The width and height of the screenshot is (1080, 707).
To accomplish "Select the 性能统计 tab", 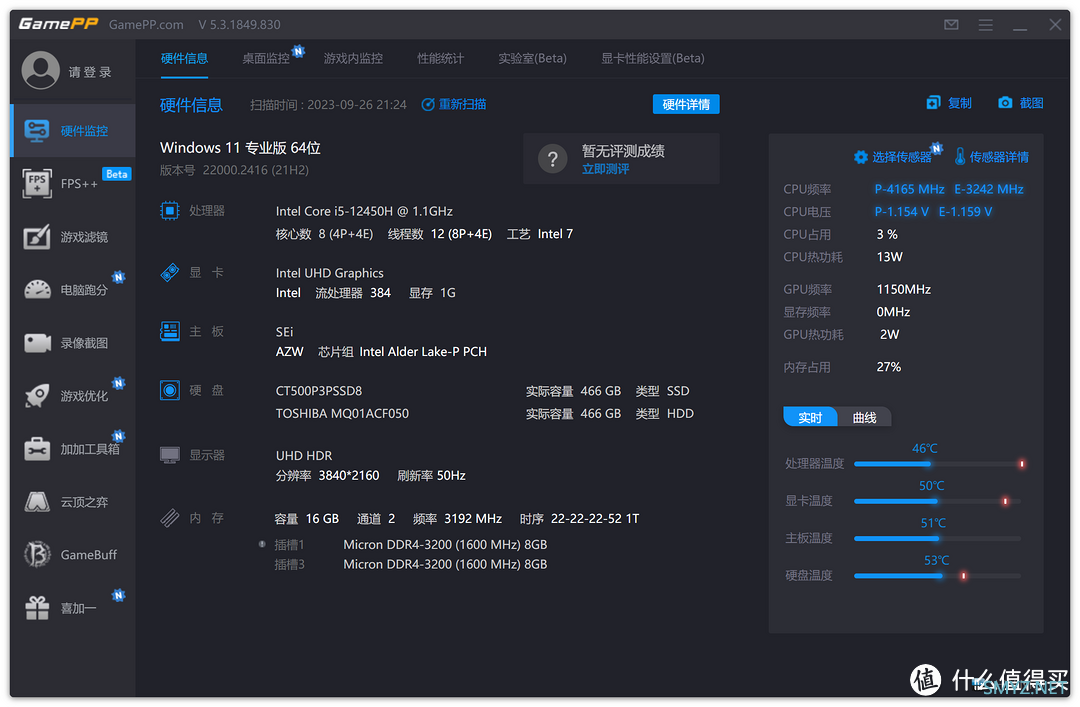I will click(440, 59).
